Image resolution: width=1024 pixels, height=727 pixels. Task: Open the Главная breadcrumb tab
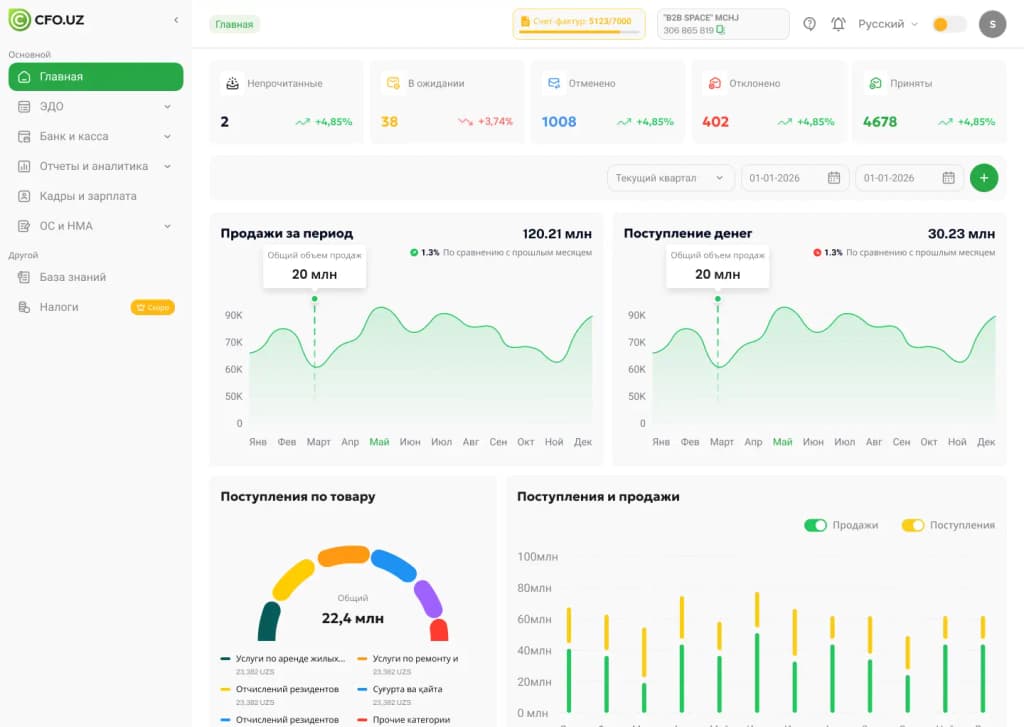coord(234,22)
